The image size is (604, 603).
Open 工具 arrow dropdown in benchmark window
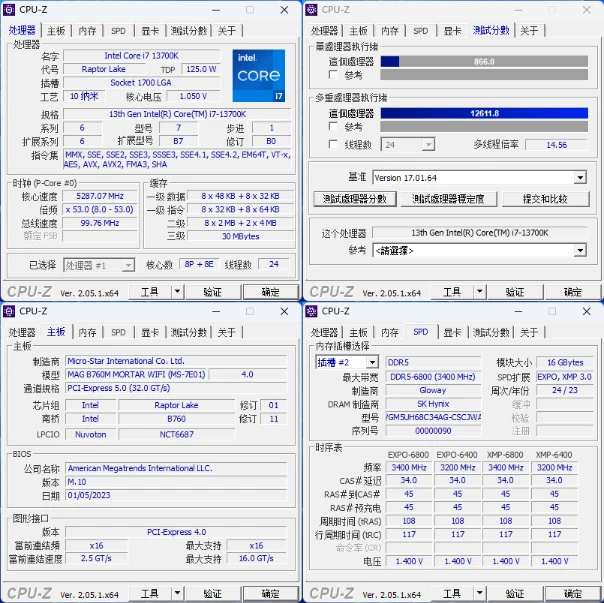pos(480,292)
